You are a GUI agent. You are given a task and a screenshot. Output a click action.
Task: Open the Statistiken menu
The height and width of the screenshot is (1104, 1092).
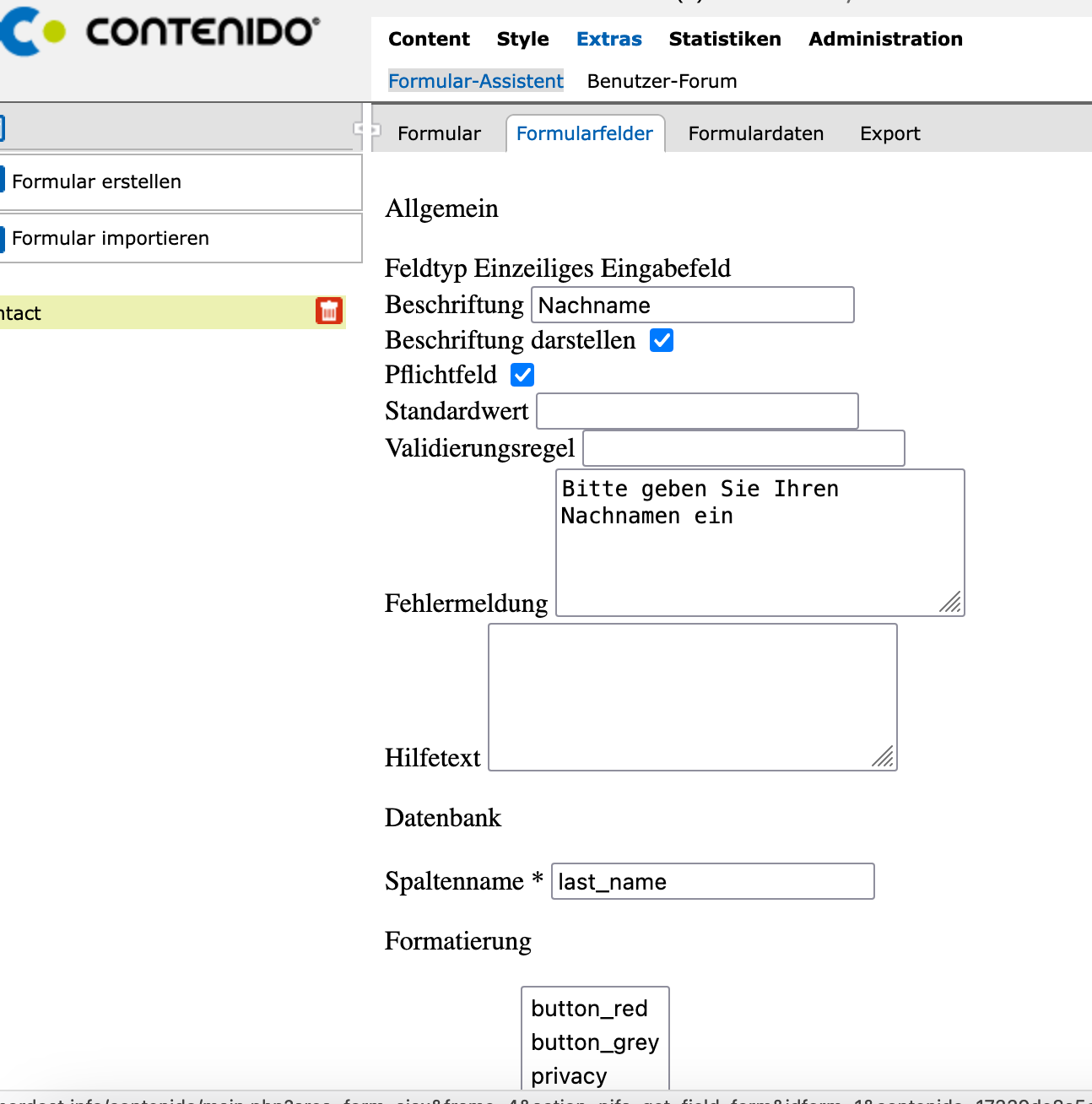coord(724,39)
